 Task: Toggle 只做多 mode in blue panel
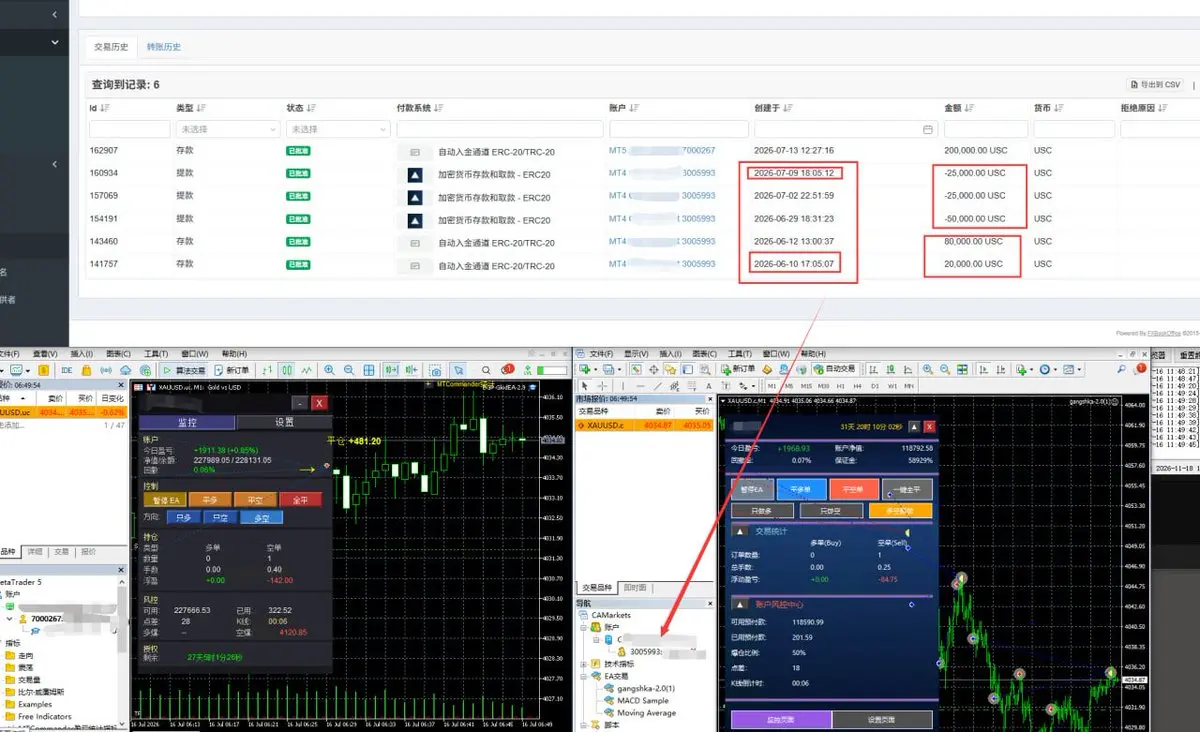(762, 511)
